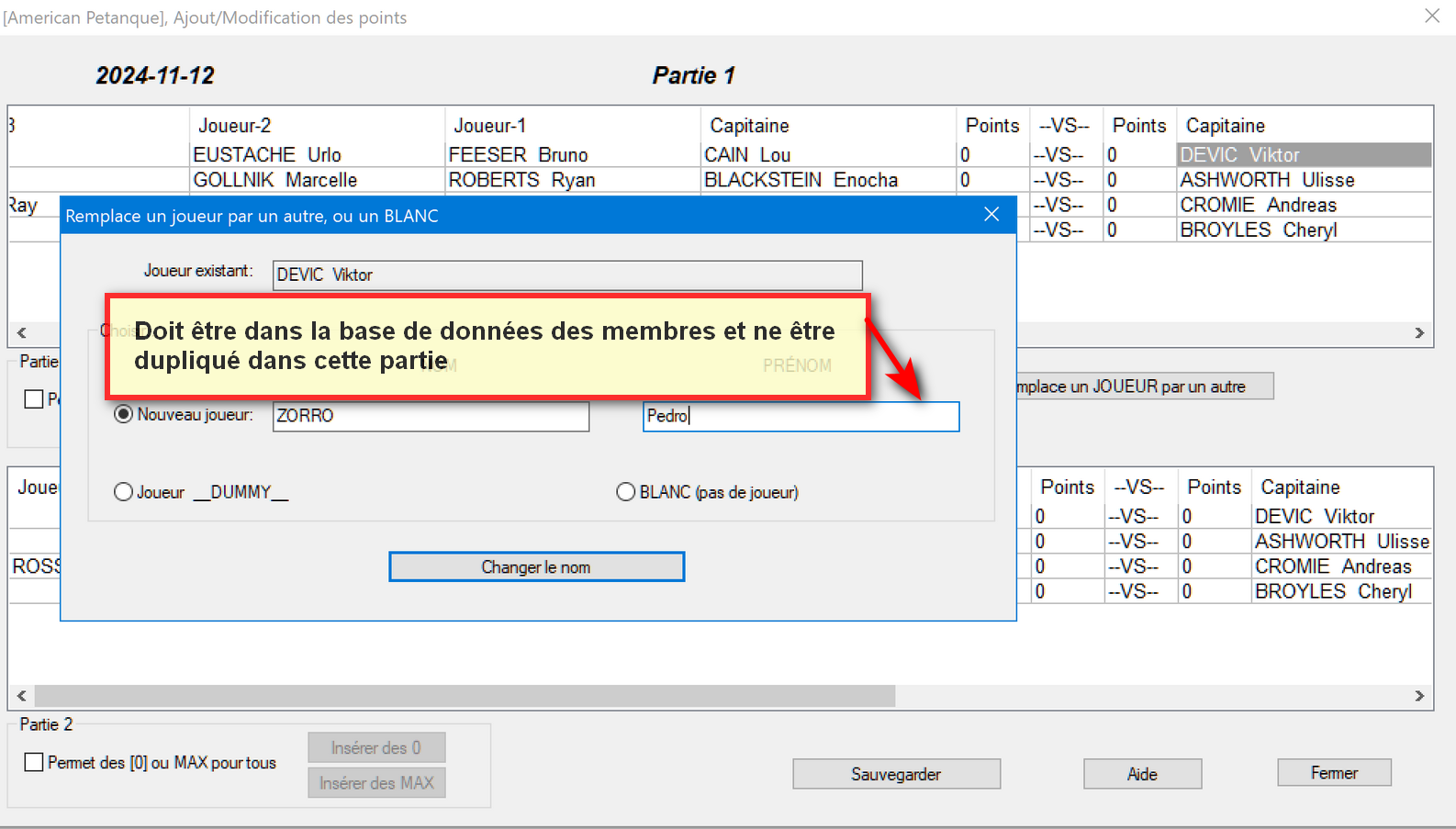1456x829 pixels.
Task: Click the ZORRO last name field
Action: [430, 416]
